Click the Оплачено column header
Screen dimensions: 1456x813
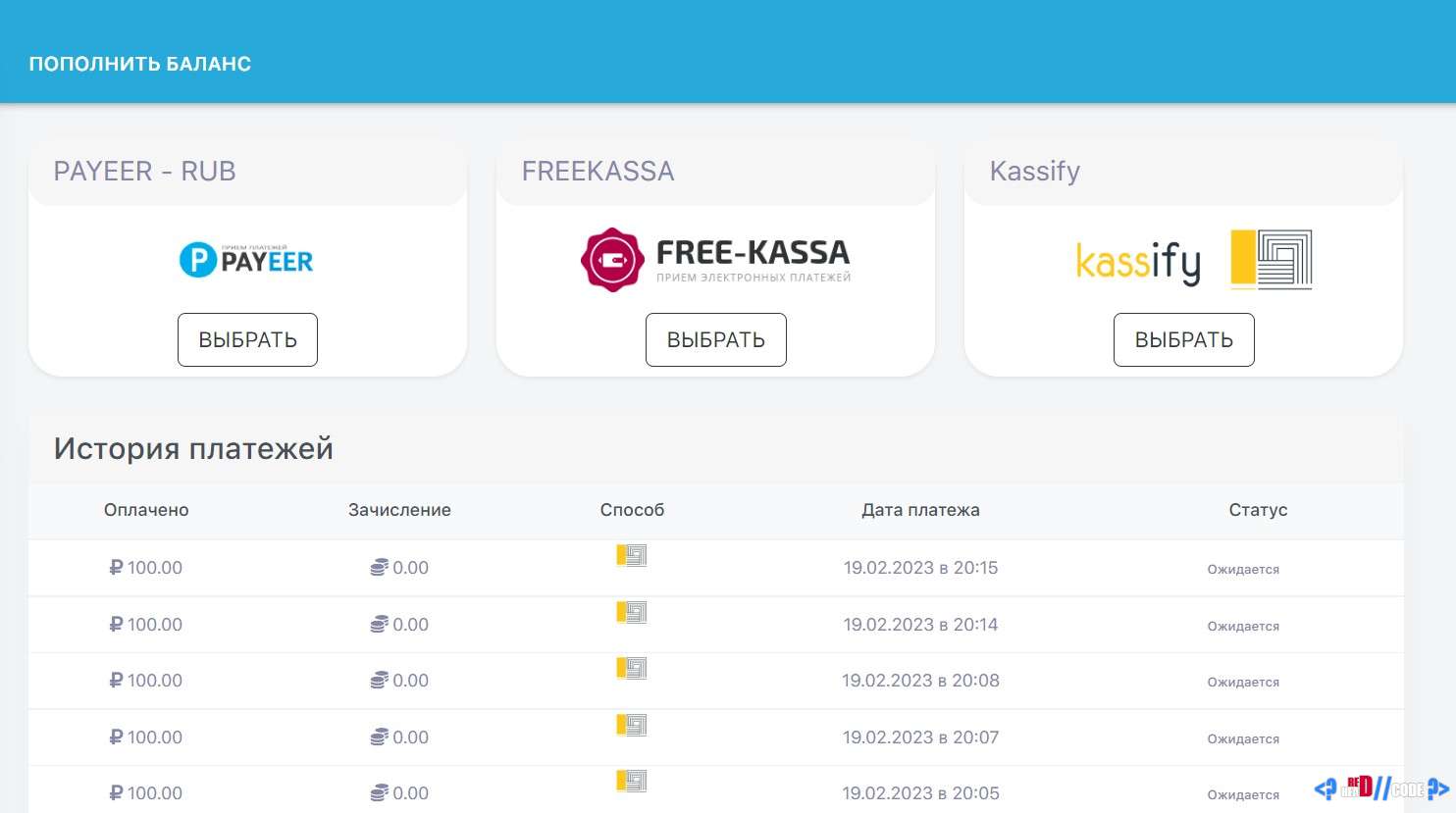[146, 510]
